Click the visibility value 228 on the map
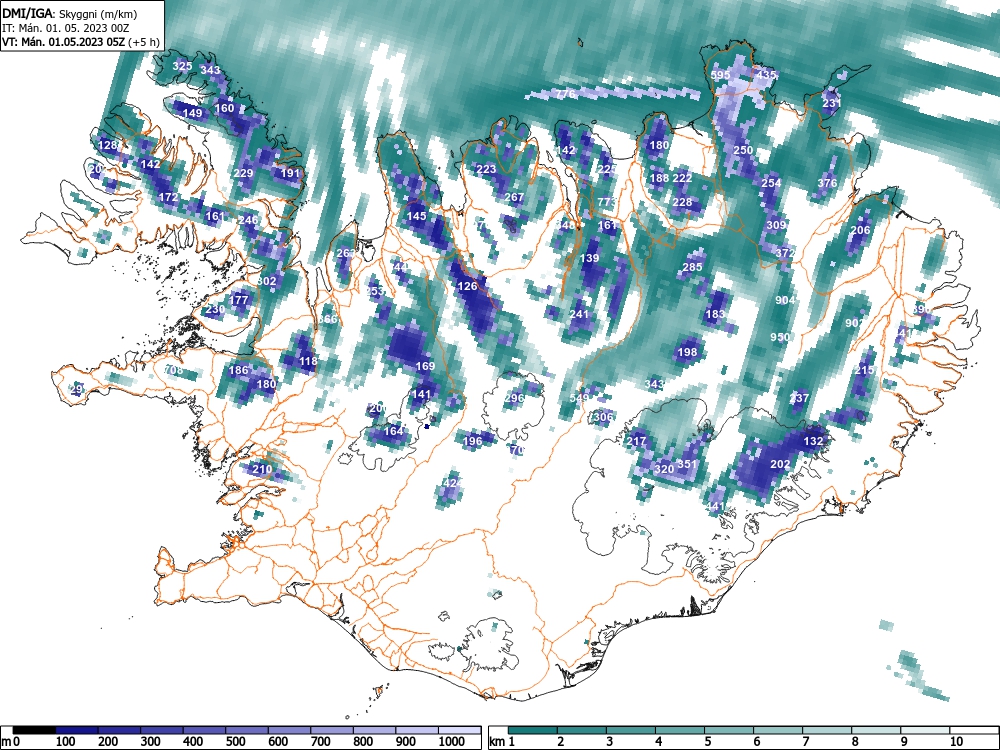This screenshot has height=750, width=1000. coord(682,202)
